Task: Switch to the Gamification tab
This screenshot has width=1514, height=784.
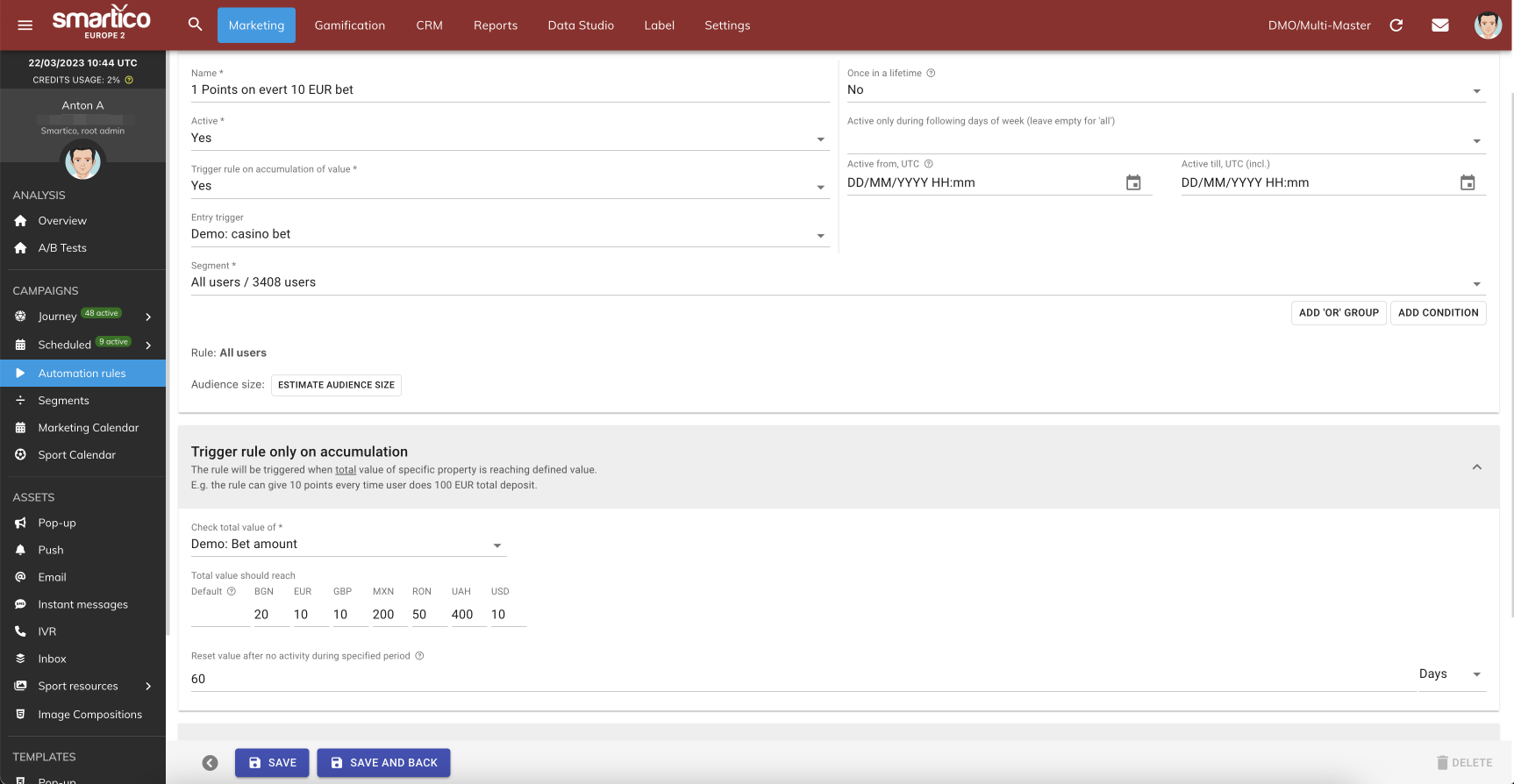Action: (x=349, y=25)
